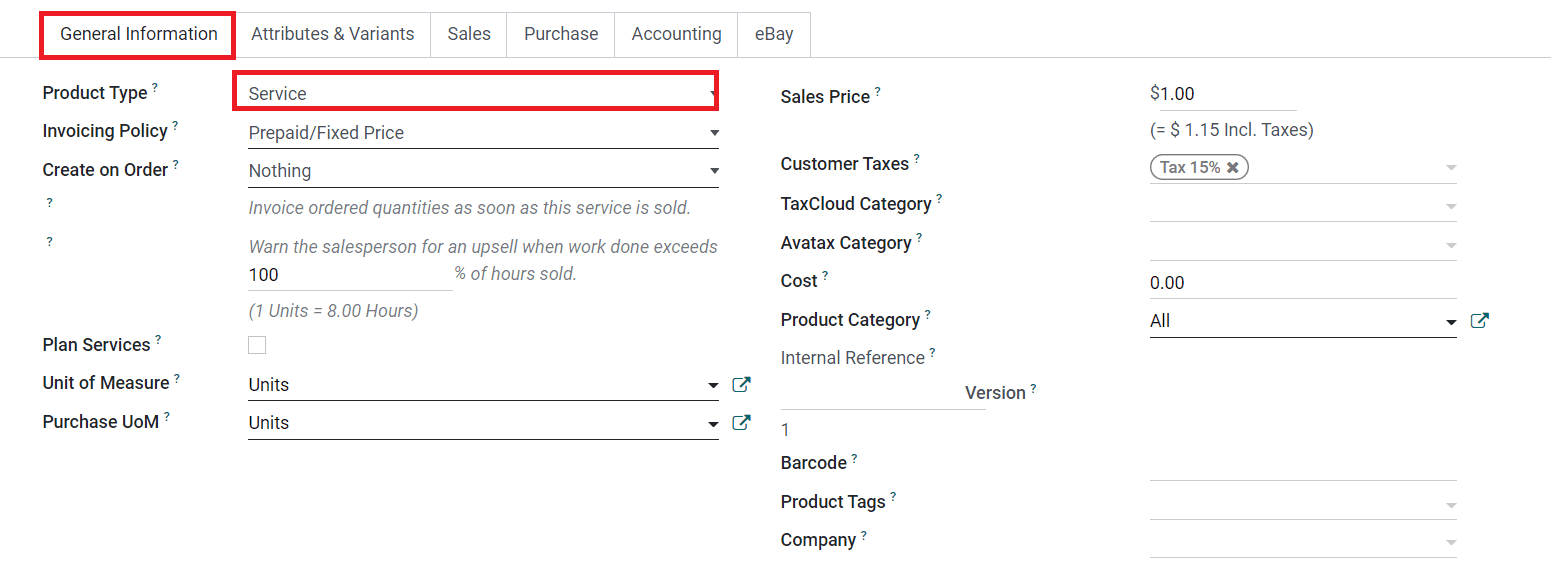Open the Accounting tab
The image size is (1551, 574).
[676, 34]
